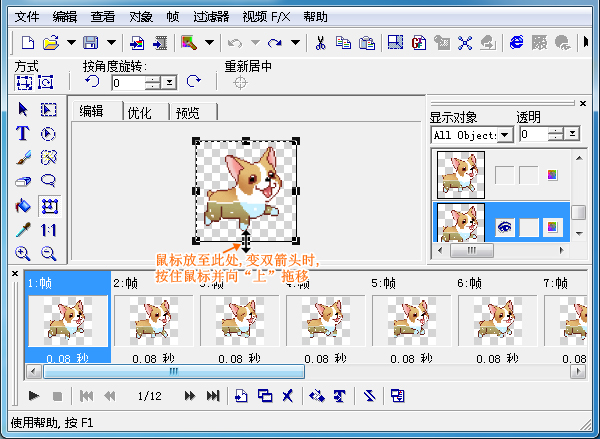Play the animation

[34, 396]
